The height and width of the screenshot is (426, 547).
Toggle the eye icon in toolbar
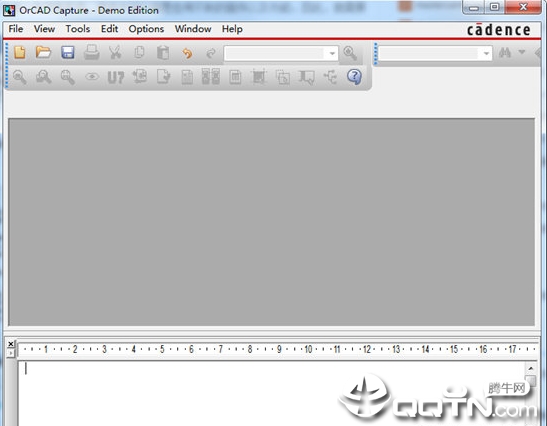coord(92,77)
